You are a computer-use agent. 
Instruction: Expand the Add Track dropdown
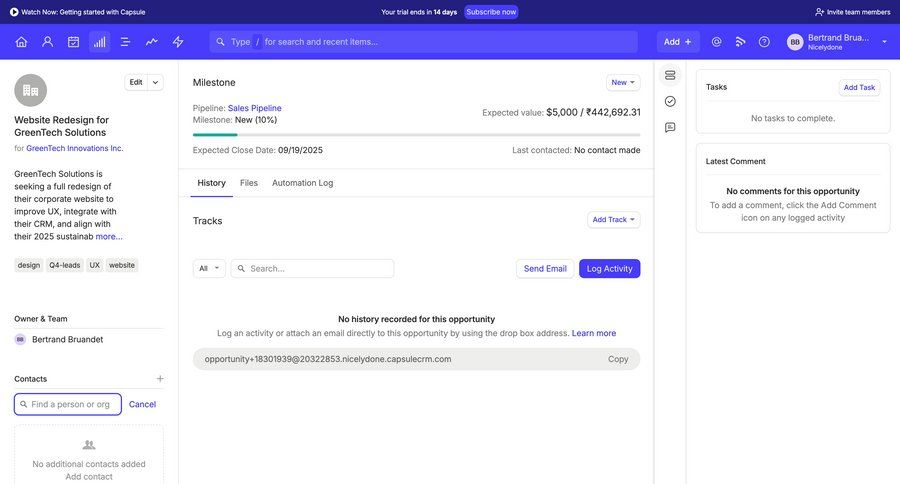tap(614, 220)
